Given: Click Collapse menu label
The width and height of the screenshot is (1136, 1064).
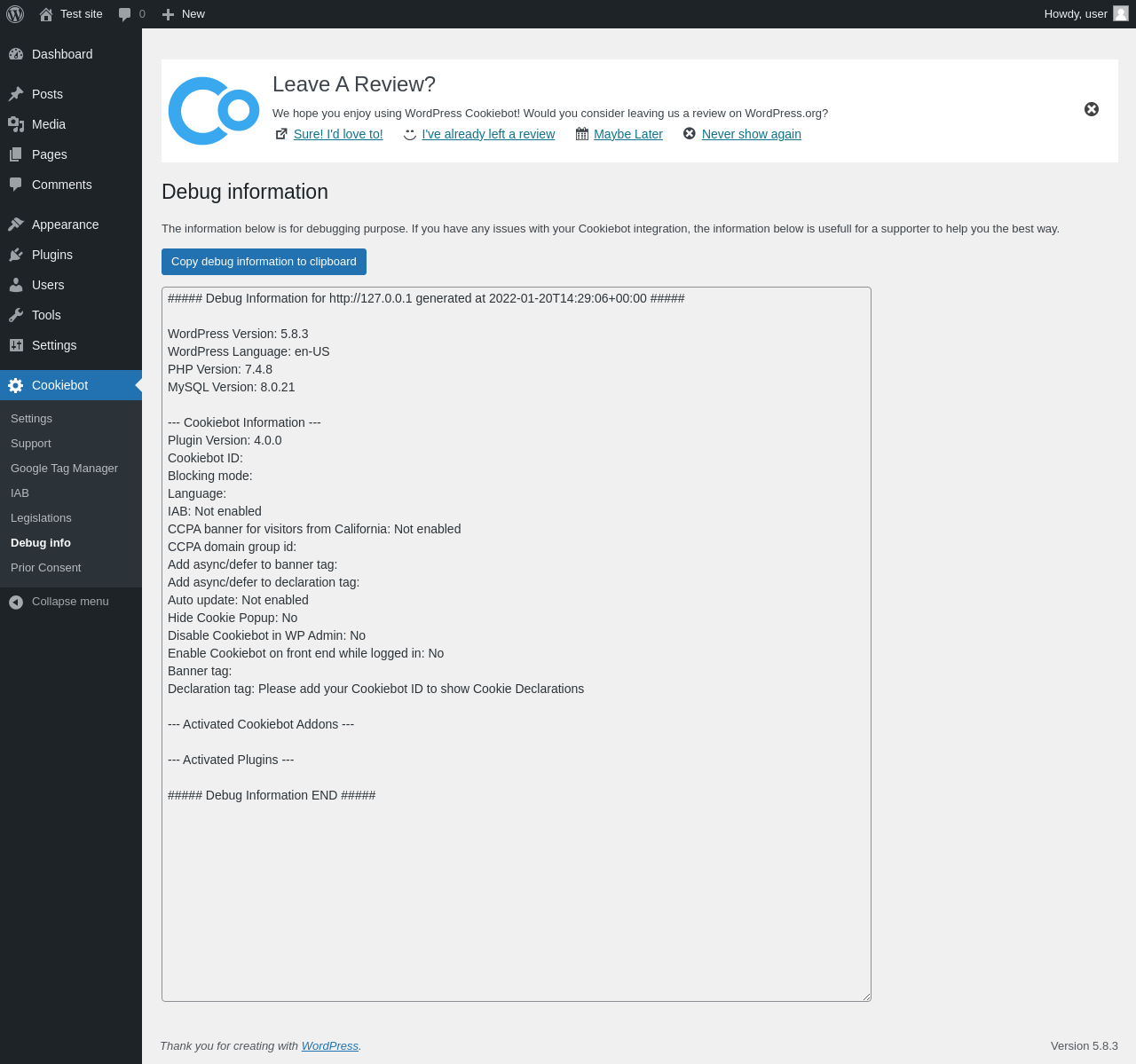Looking at the screenshot, I should tap(70, 602).
